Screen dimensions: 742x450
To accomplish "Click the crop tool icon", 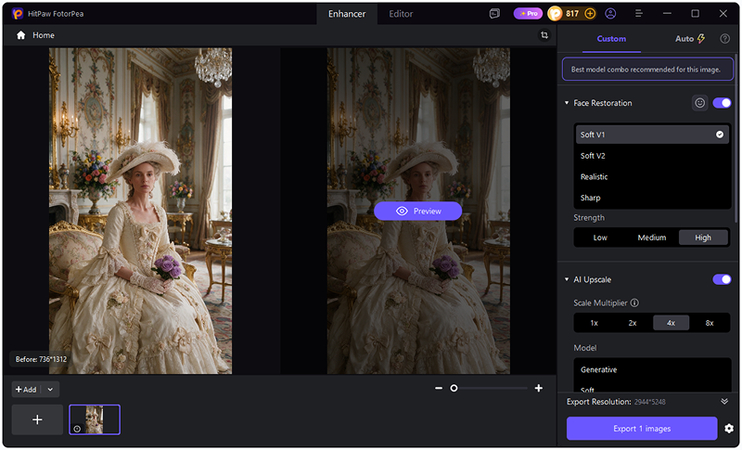I will point(545,35).
